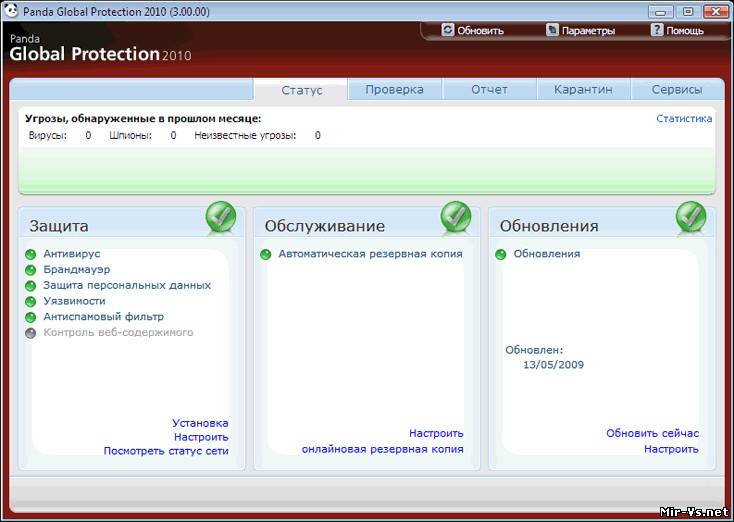Click green status dot beside Брандмауэр
This screenshot has width=734, height=522.
tap(30, 270)
